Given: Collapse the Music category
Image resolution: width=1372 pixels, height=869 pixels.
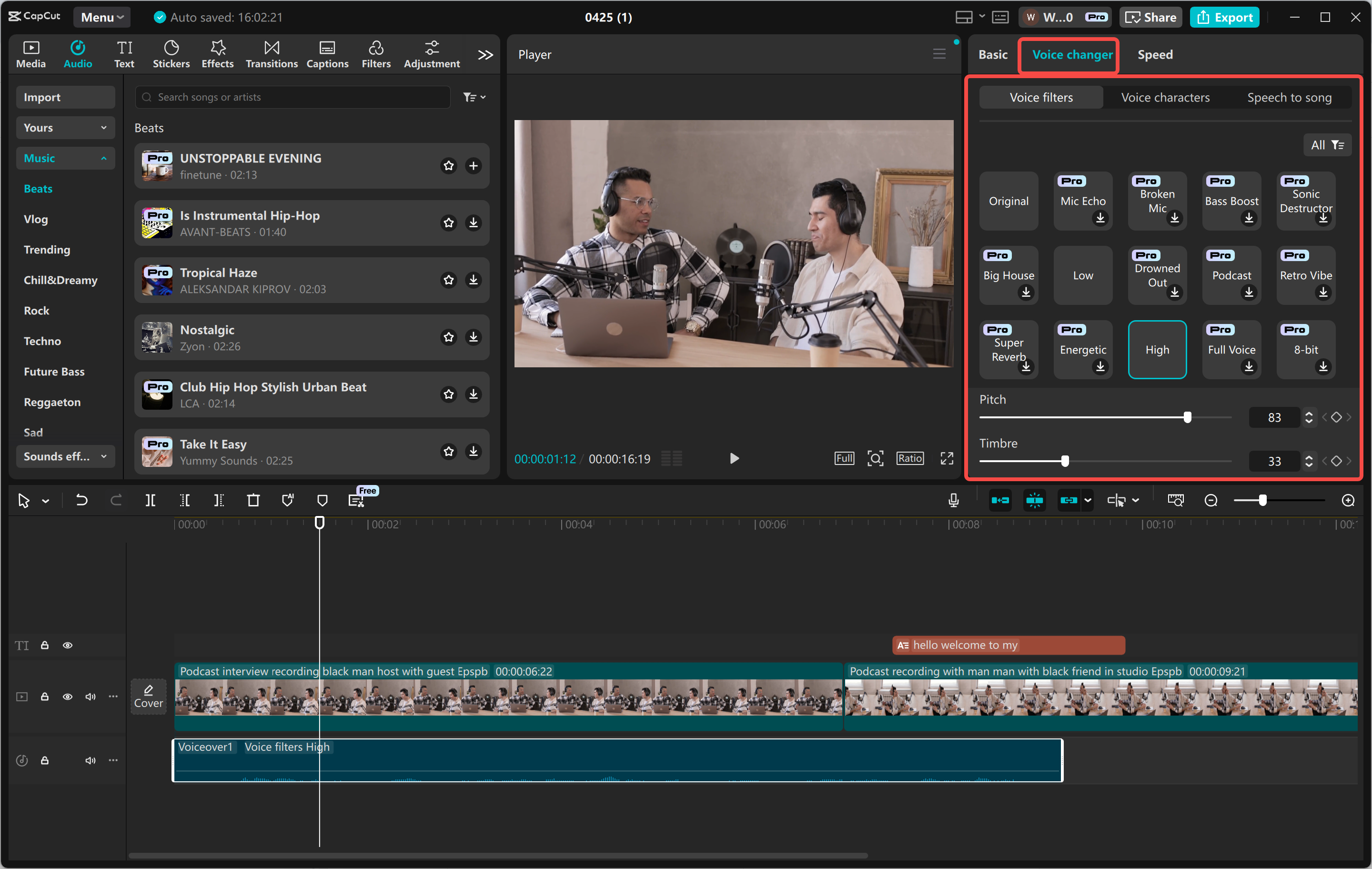Looking at the screenshot, I should pos(65,158).
